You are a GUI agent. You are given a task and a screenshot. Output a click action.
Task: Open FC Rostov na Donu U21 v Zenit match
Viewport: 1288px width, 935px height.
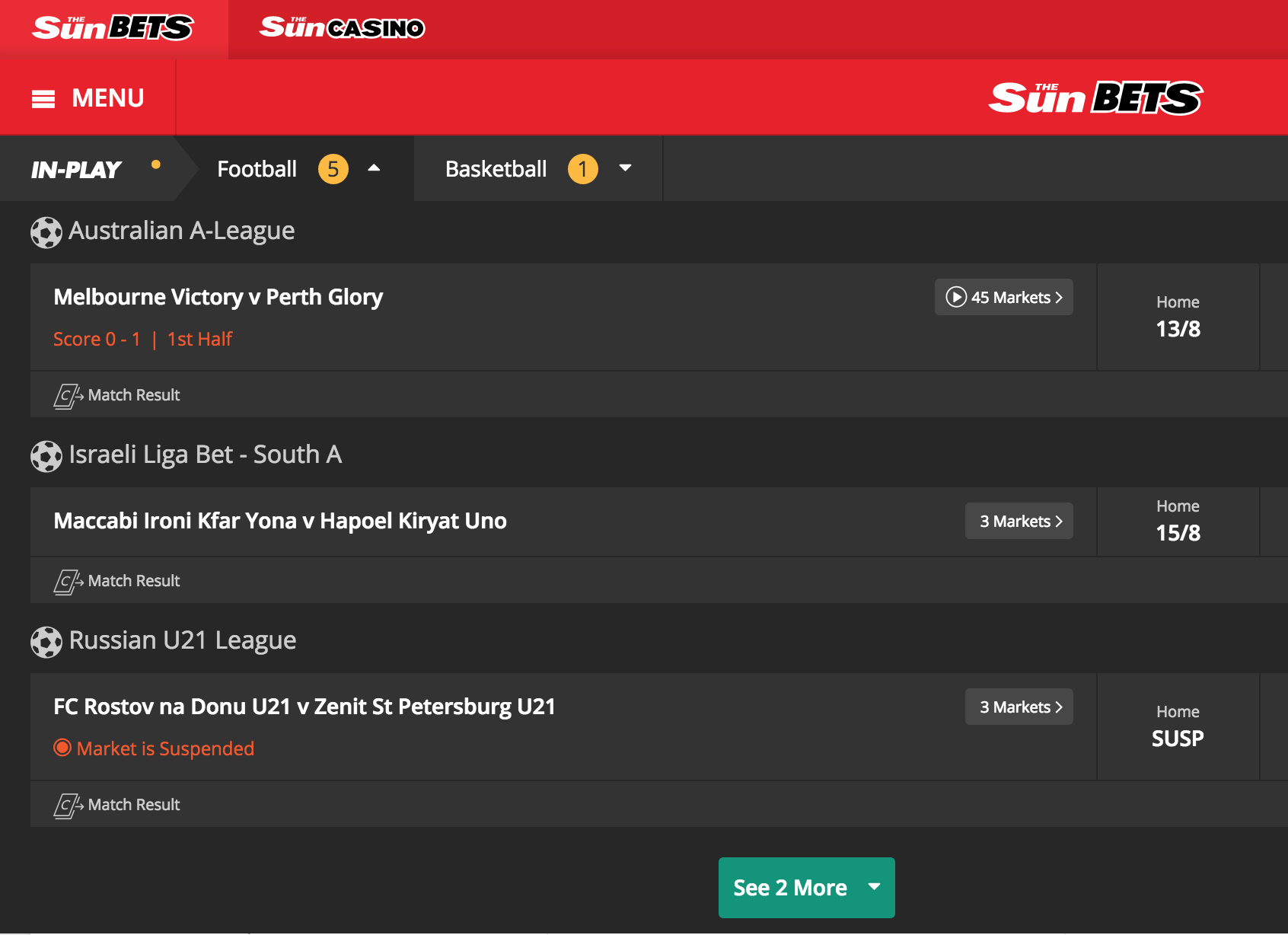(304, 707)
